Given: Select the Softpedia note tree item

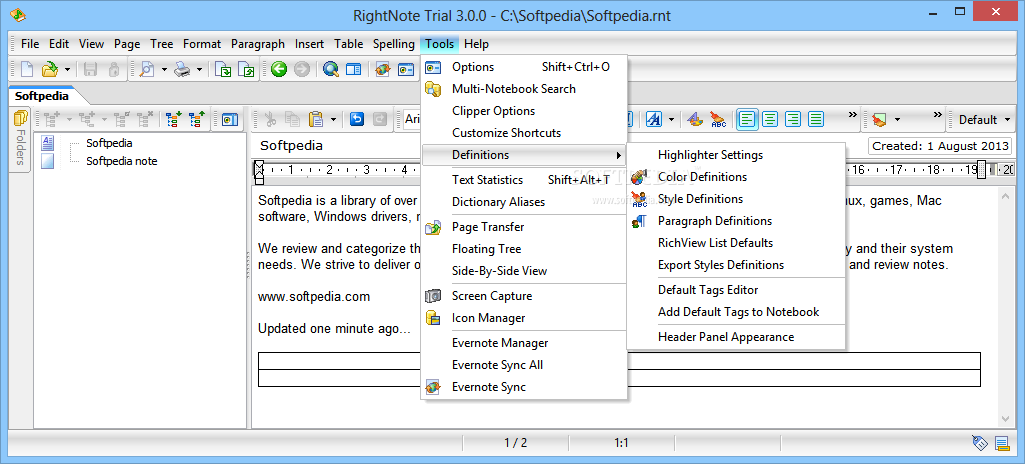Looking at the screenshot, I should (122, 161).
